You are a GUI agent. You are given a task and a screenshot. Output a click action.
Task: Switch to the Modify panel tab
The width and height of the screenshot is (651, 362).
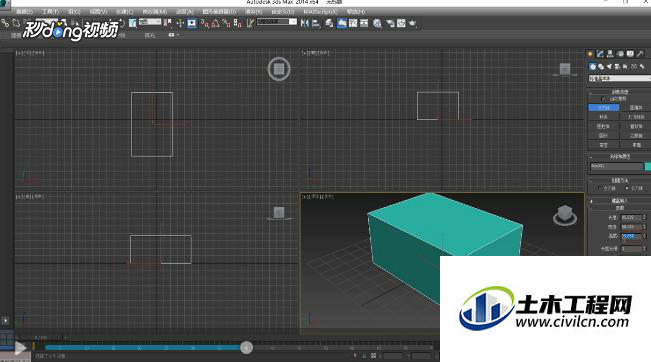pyautogui.click(x=600, y=54)
